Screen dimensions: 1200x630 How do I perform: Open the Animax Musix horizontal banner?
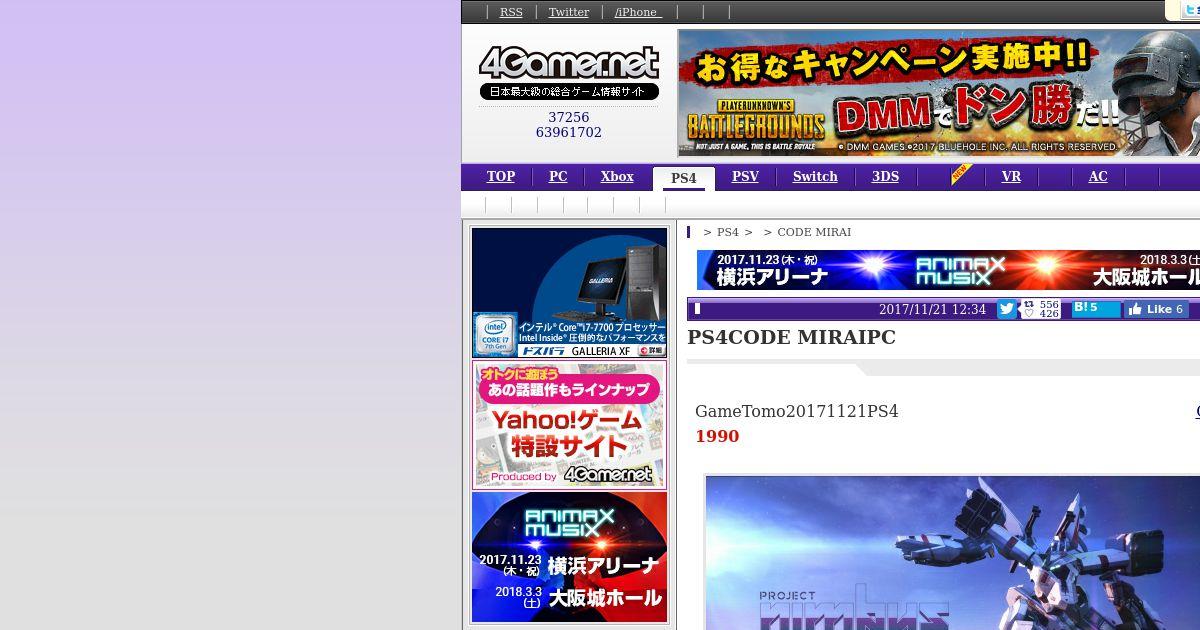coord(948,270)
